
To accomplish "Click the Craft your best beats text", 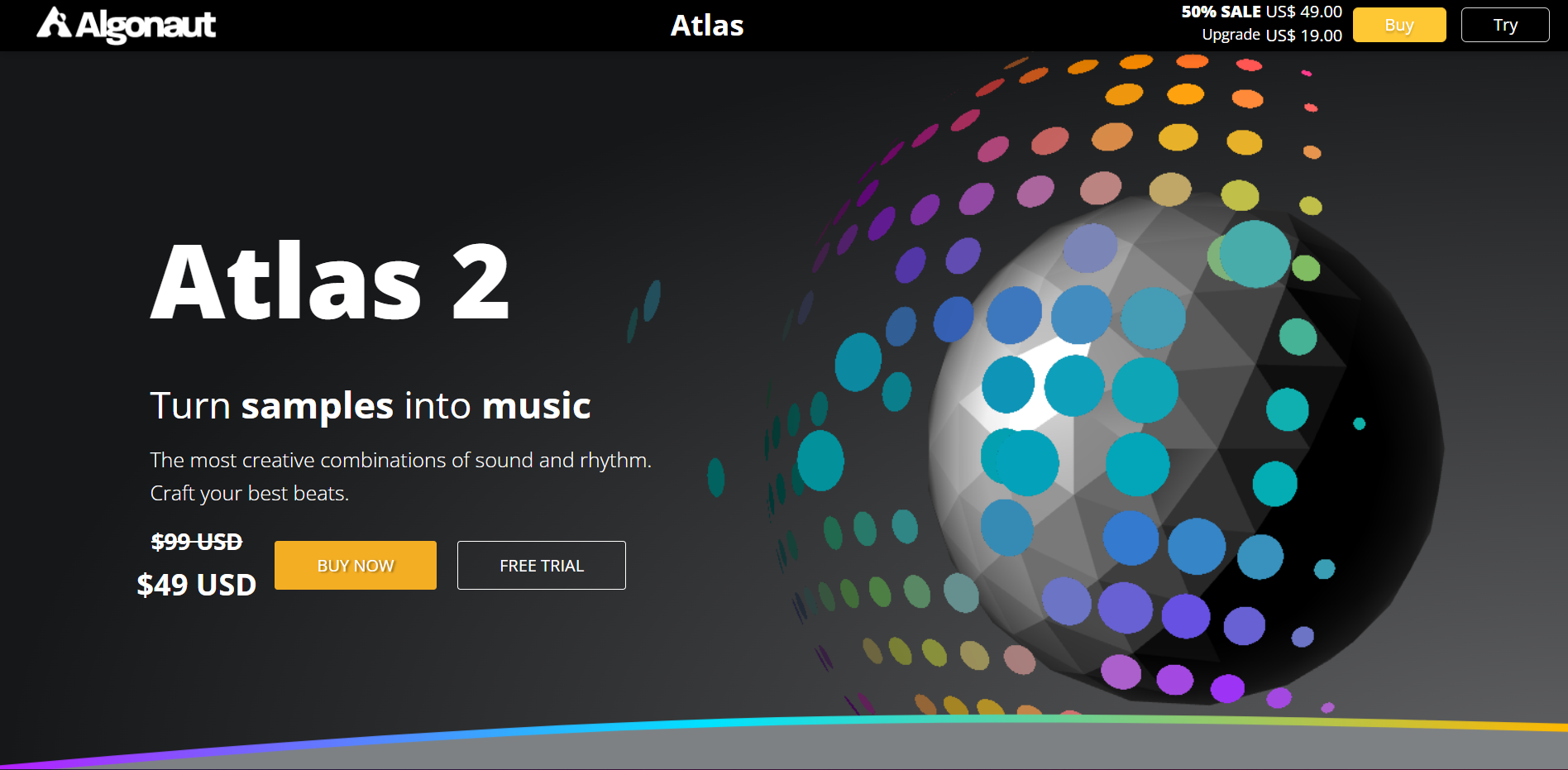I will 250,494.
